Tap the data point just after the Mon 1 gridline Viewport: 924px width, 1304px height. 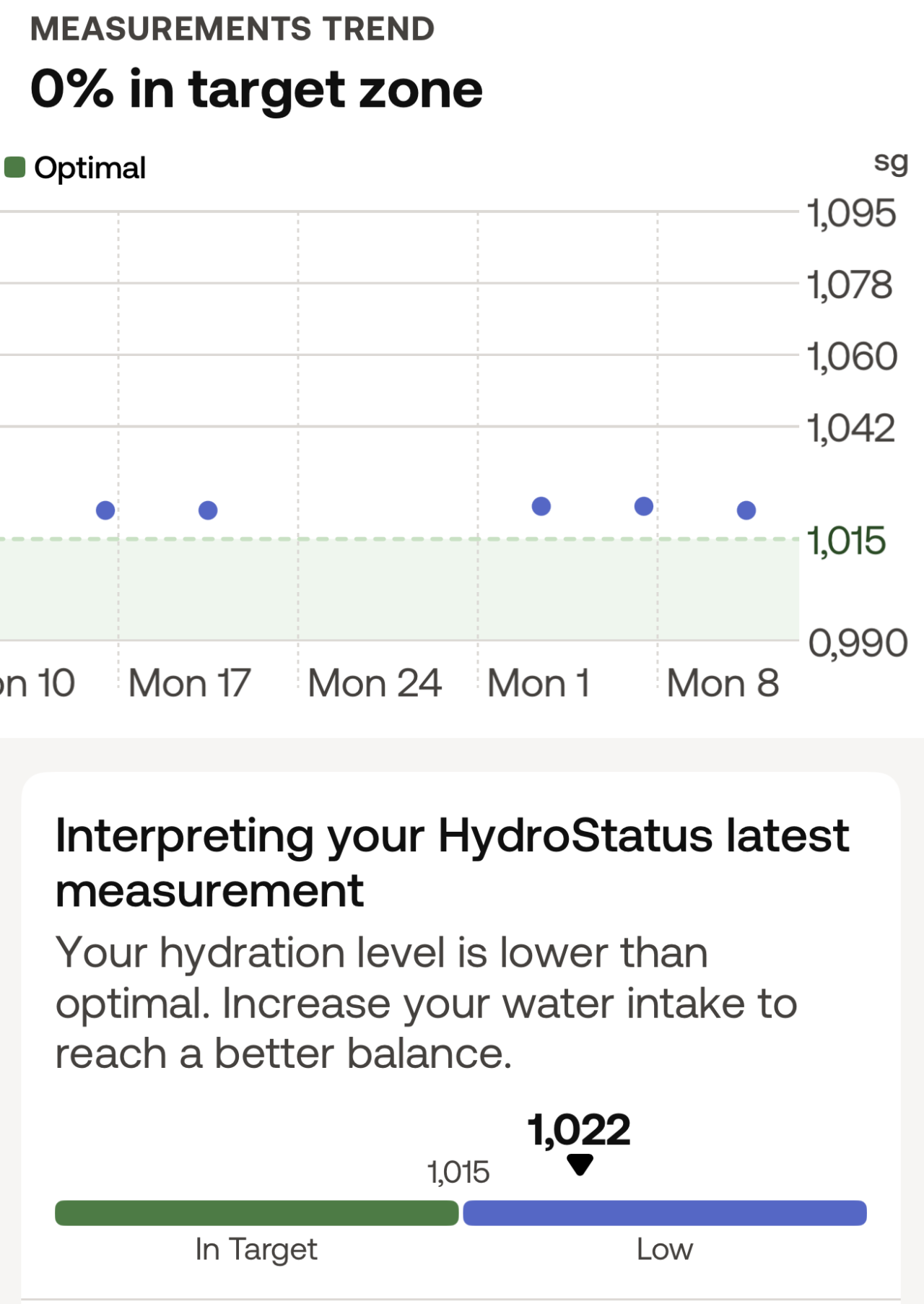(x=541, y=506)
